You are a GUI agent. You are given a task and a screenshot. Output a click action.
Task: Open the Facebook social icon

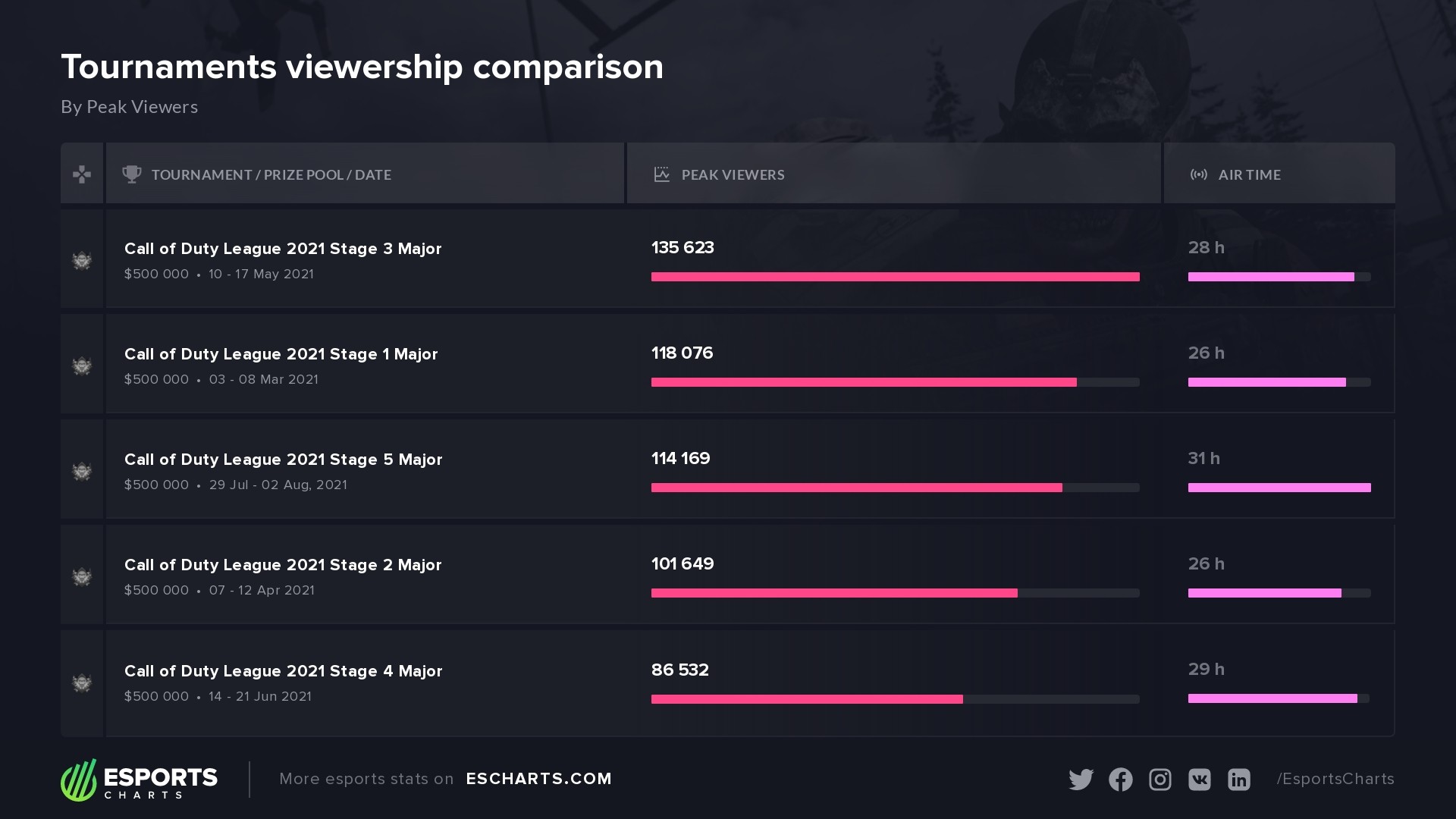(x=1120, y=780)
